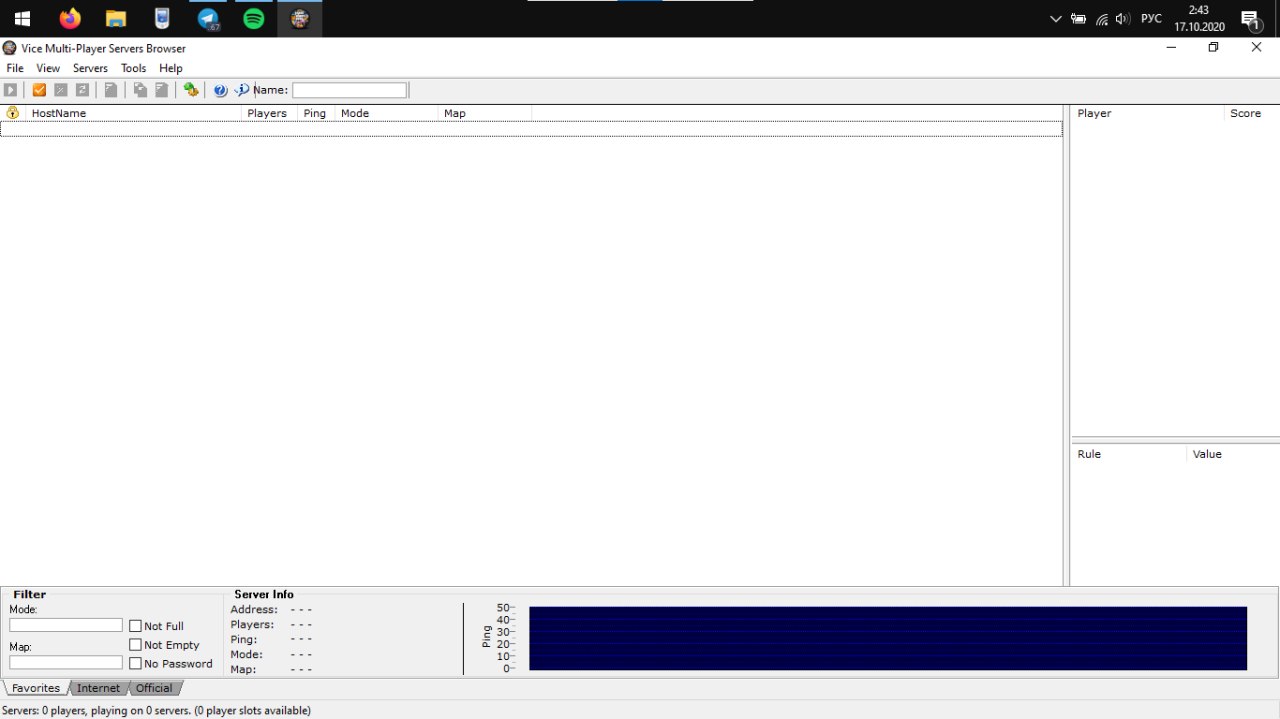Image resolution: width=1280 pixels, height=719 pixels.
Task: Open the Help menu
Action: [171, 68]
